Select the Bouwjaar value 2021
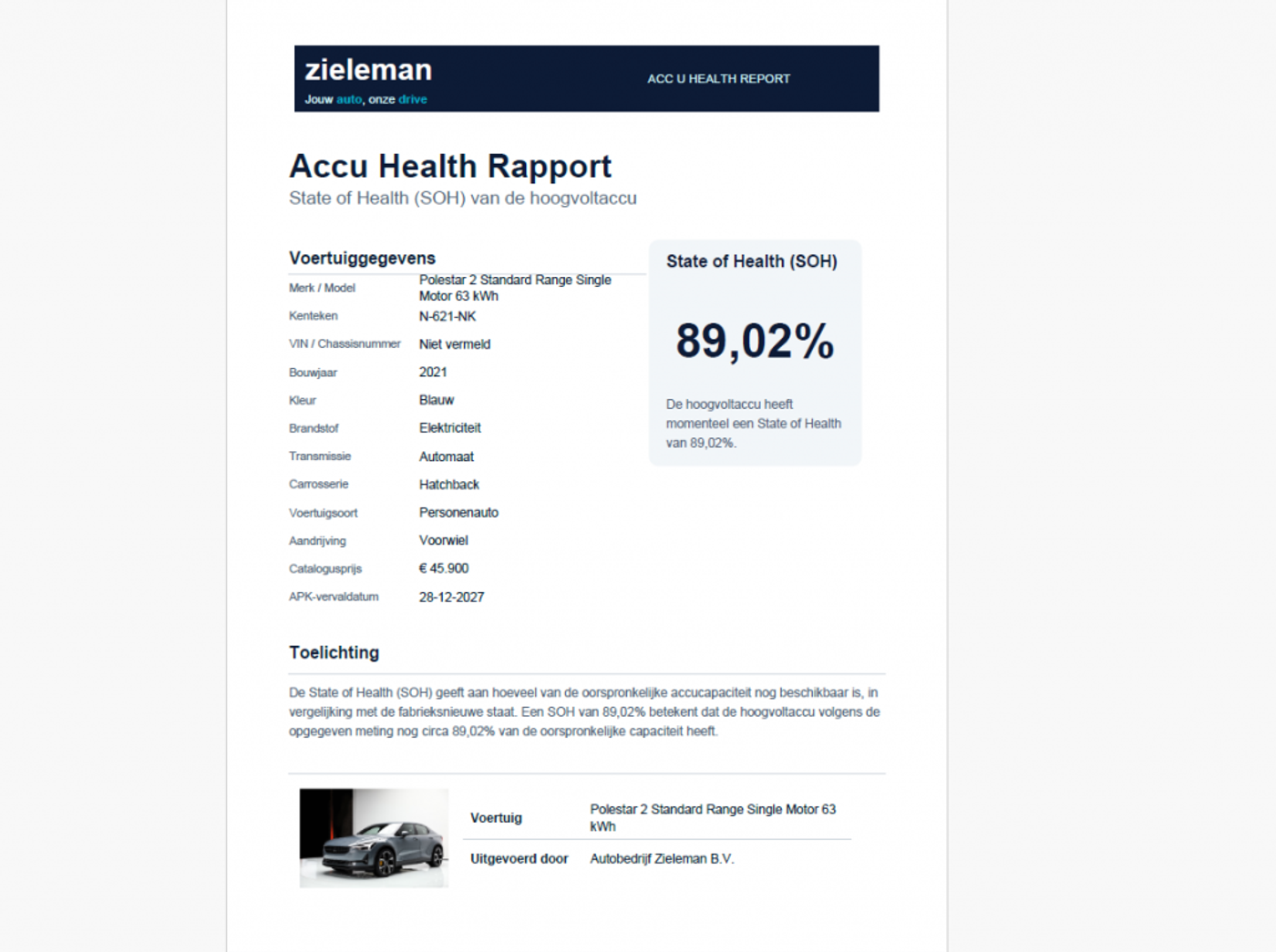Viewport: 1276px width, 952px height. click(x=433, y=373)
